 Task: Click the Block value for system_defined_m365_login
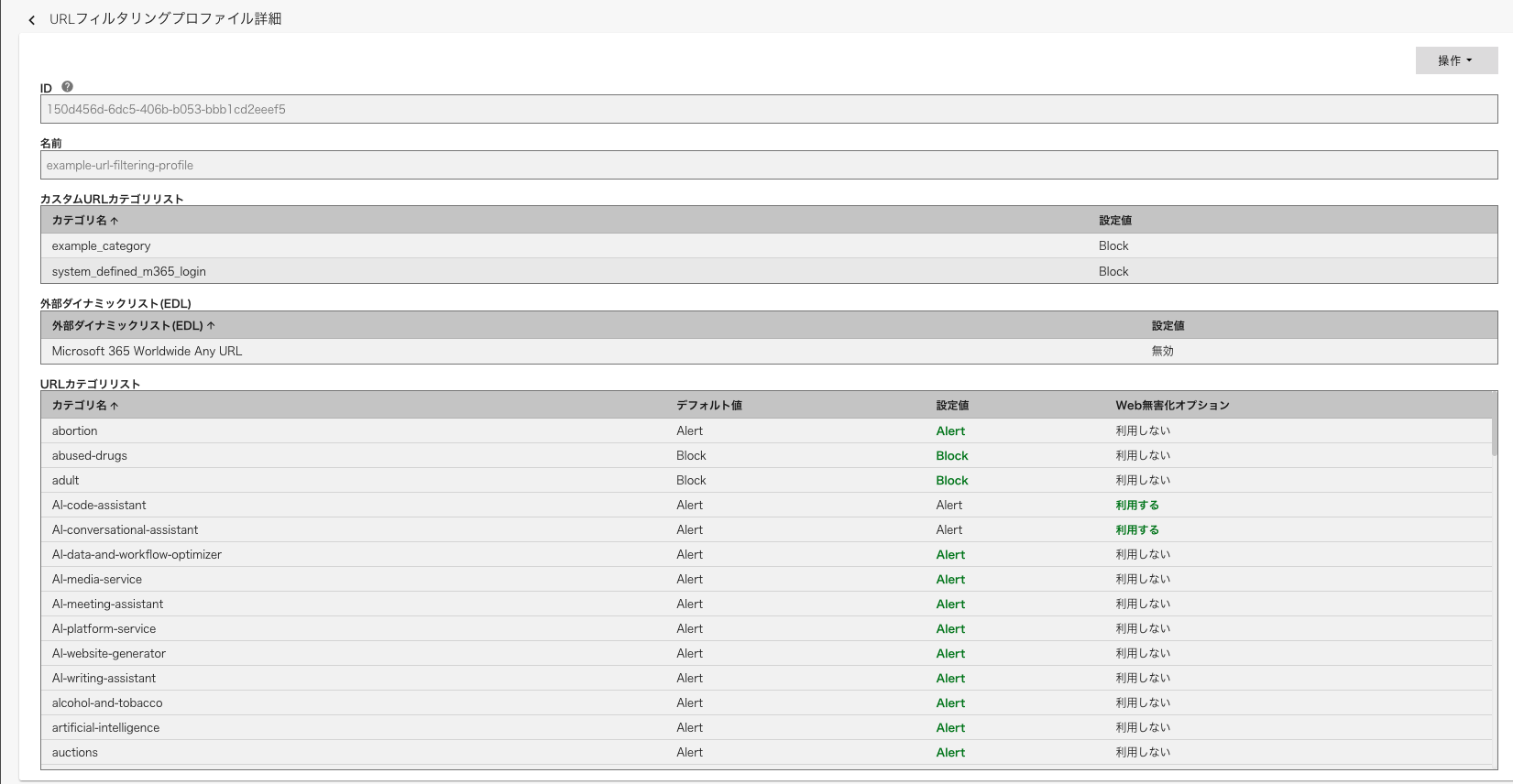(1113, 271)
